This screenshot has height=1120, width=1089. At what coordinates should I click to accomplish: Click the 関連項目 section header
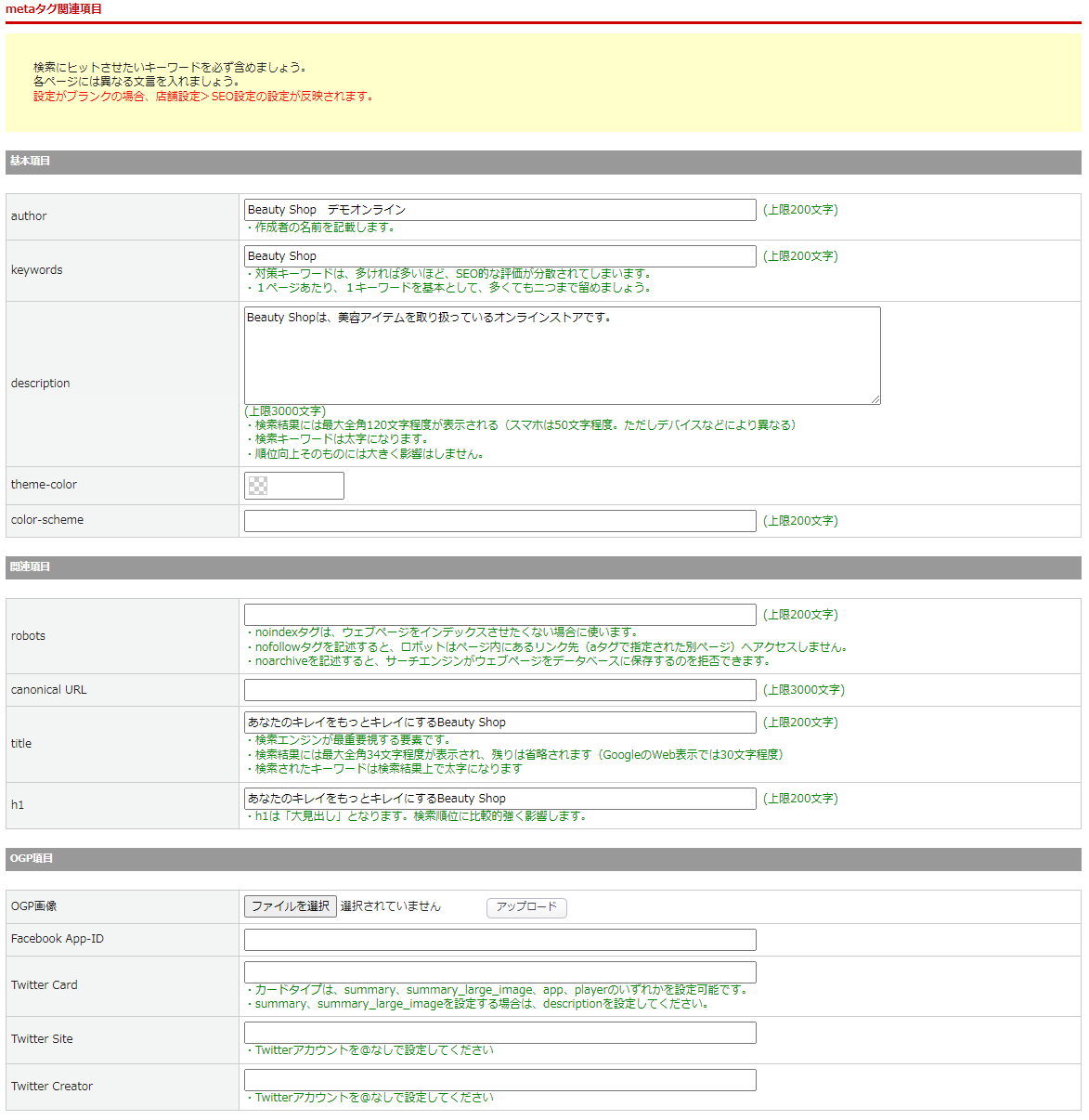click(543, 567)
